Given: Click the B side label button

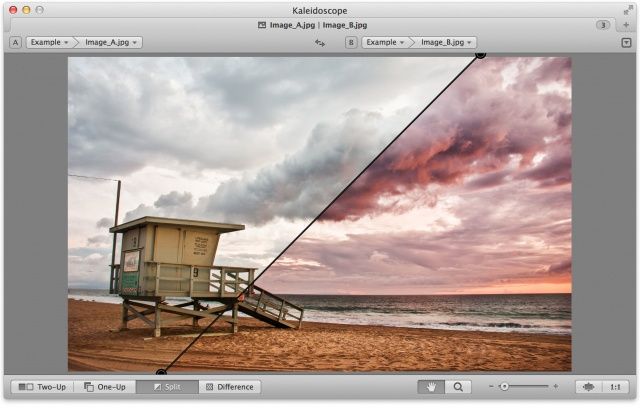Looking at the screenshot, I should [x=351, y=43].
